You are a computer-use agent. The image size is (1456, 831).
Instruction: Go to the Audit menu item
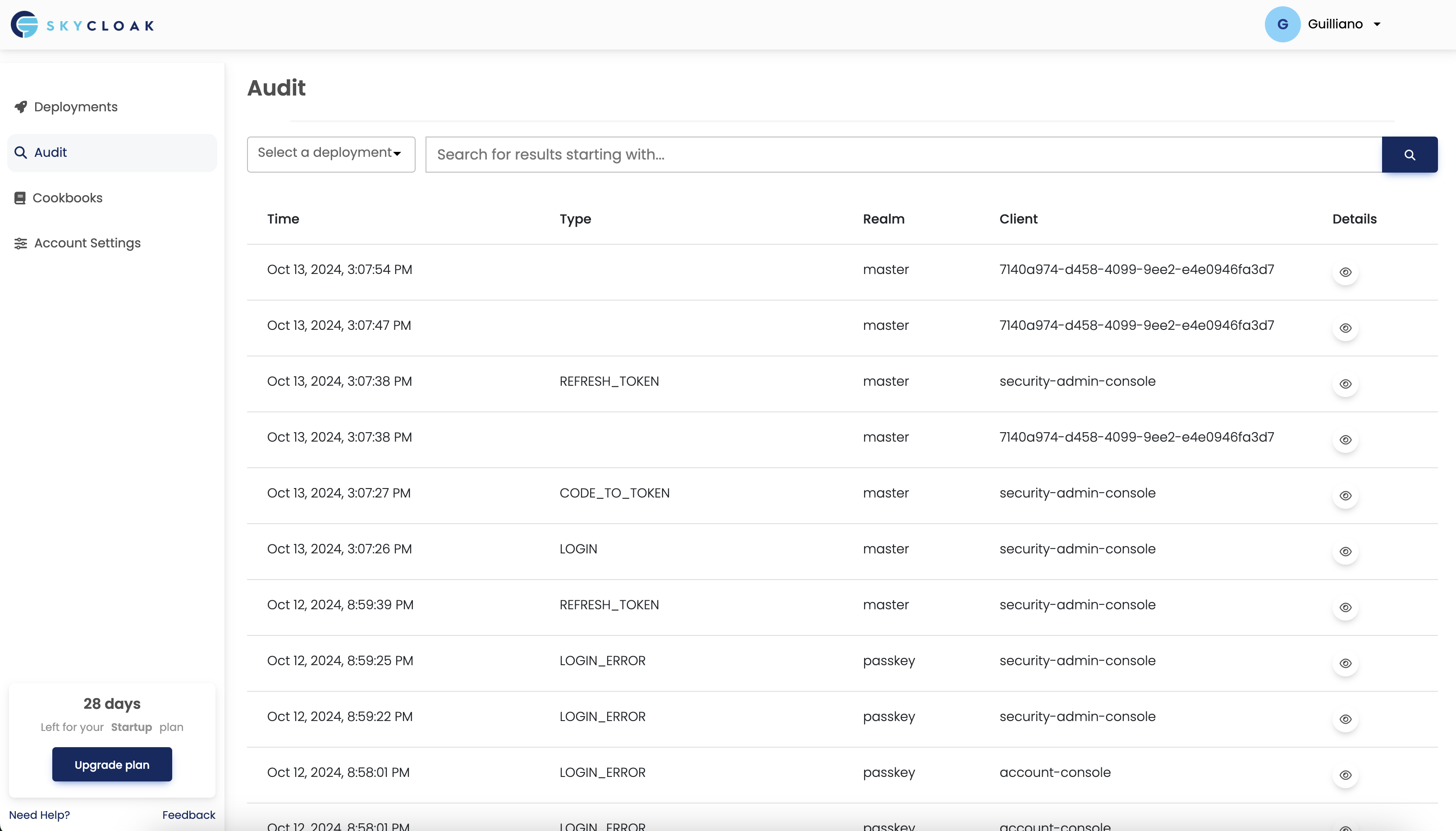50,152
